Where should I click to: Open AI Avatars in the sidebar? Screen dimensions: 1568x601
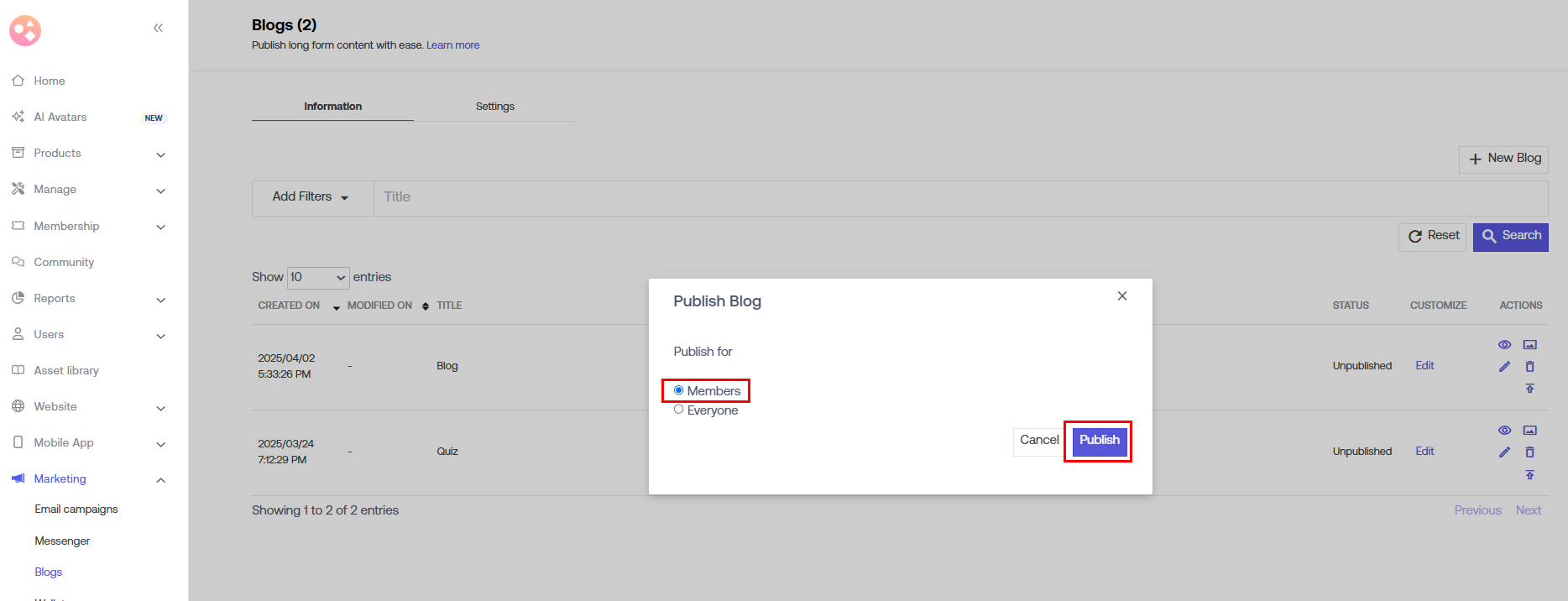[60, 118]
